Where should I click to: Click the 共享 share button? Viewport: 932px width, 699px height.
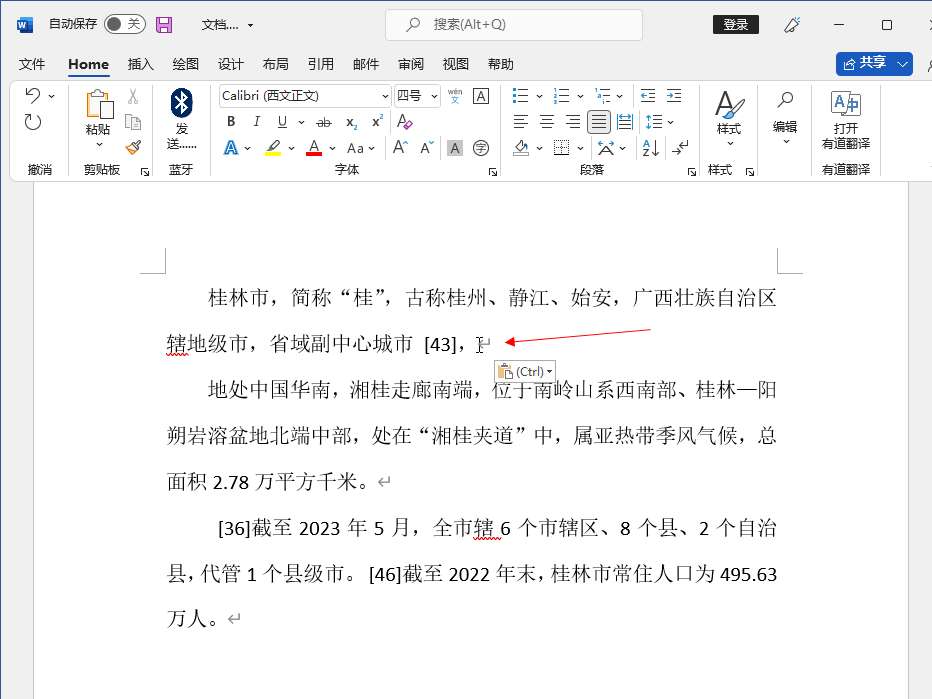865,64
